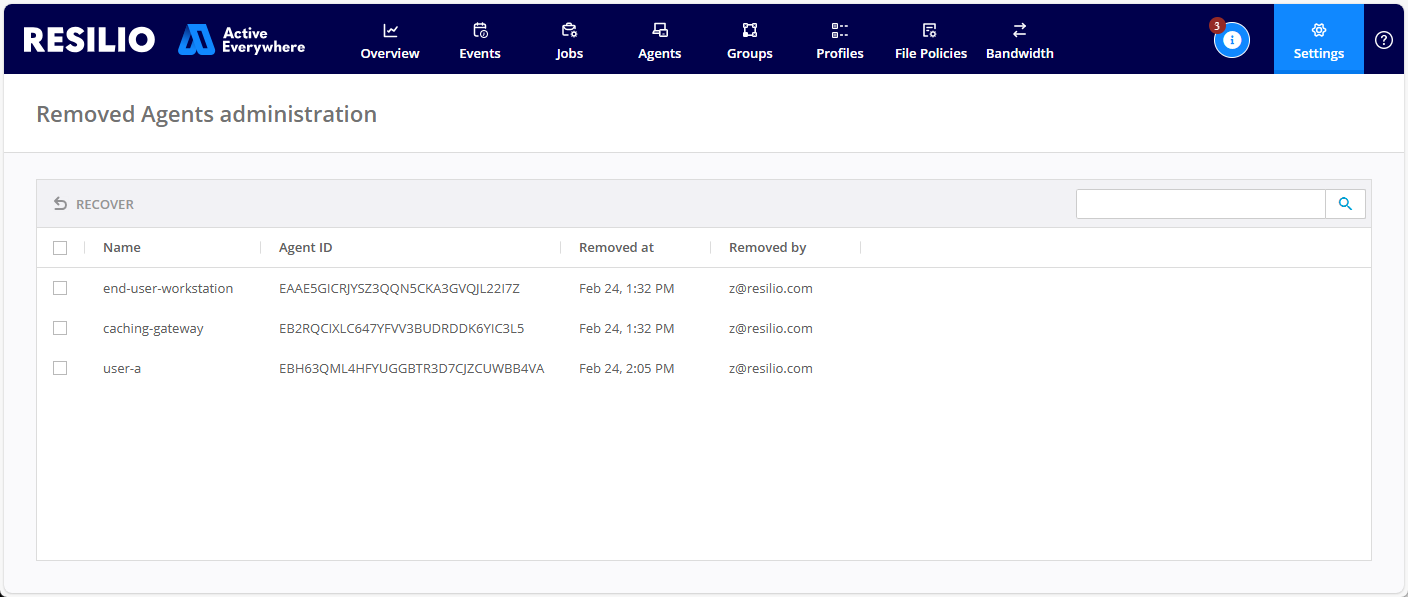Viewport: 1408px width, 597px height.
Task: Go to the Events section
Action: (480, 41)
